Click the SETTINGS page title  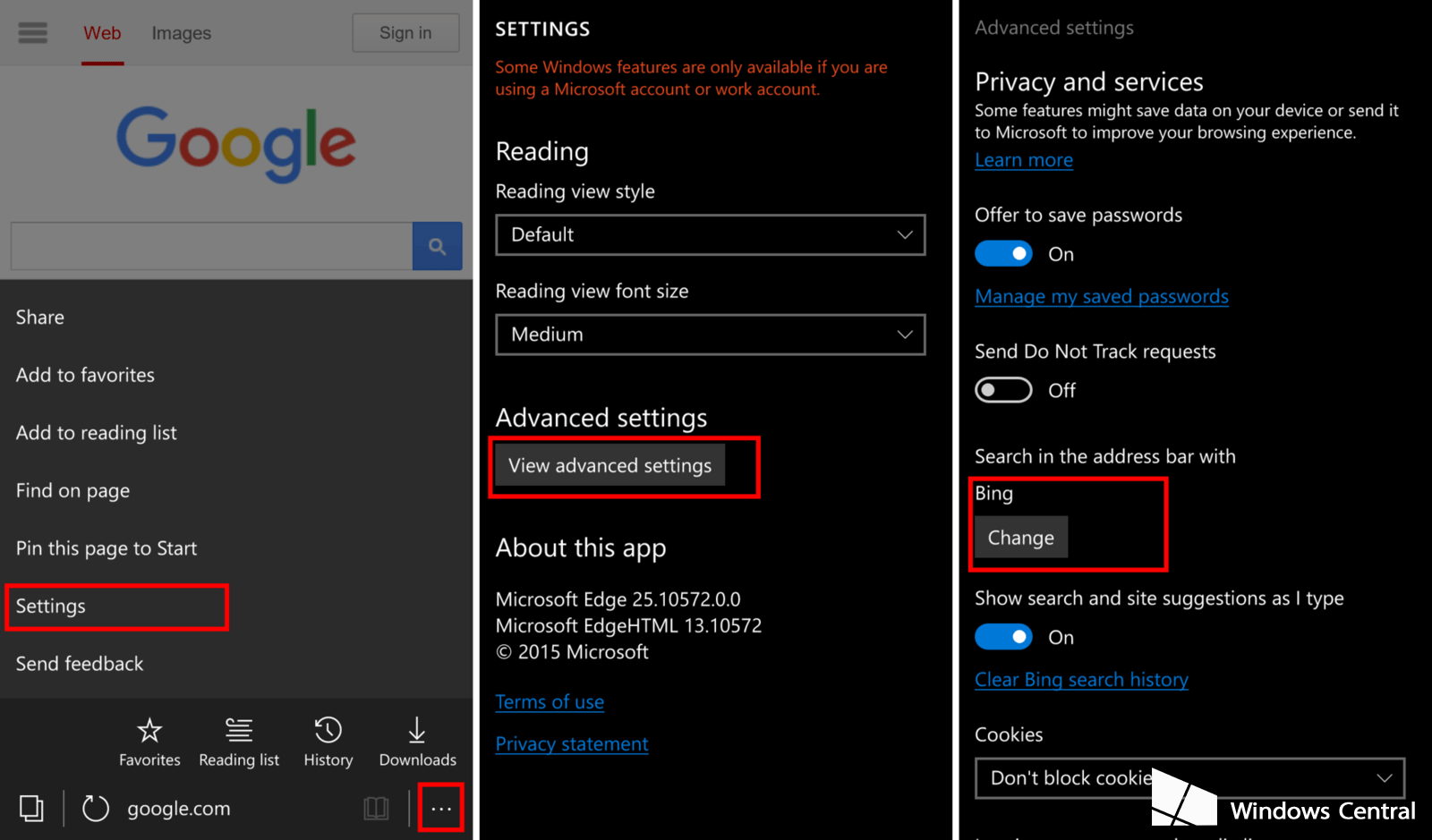(542, 29)
